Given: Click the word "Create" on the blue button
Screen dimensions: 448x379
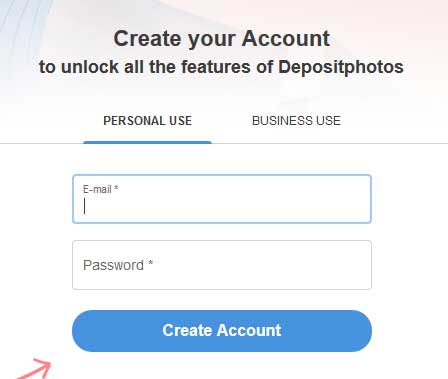Looking at the screenshot, I should tap(187, 330).
